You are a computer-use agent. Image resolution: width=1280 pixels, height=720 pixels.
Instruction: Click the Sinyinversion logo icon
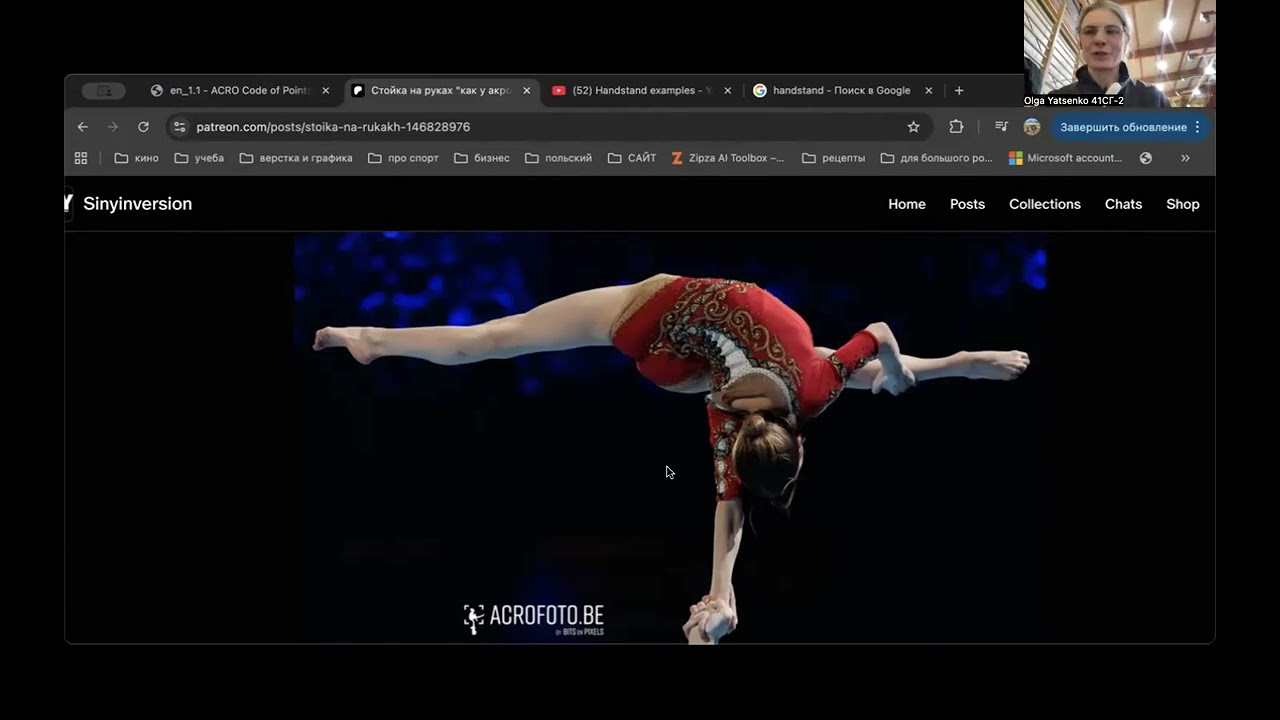[x=68, y=203]
